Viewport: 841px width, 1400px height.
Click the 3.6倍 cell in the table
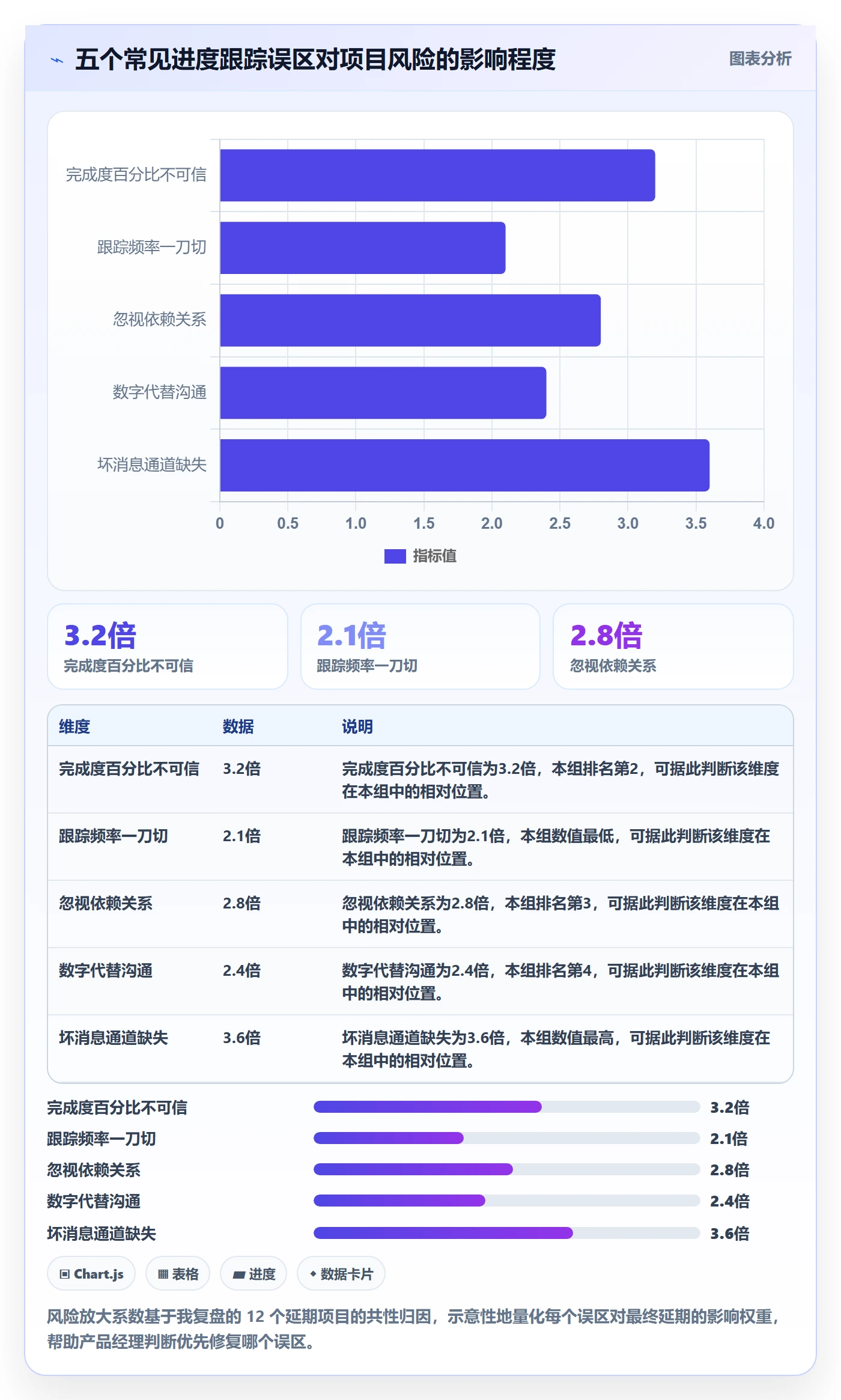tap(242, 1038)
